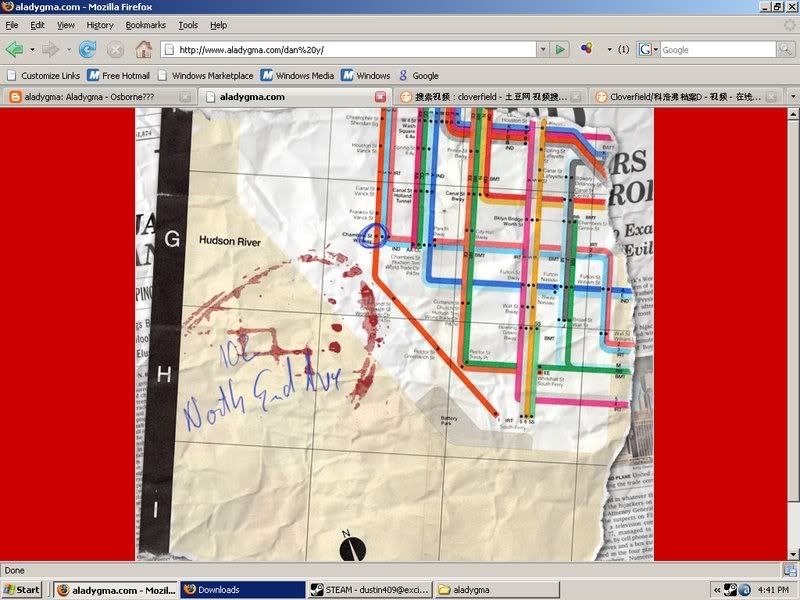The width and height of the screenshot is (800, 600).
Task: Open the Free Hotmail bookmark
Action: [122, 75]
